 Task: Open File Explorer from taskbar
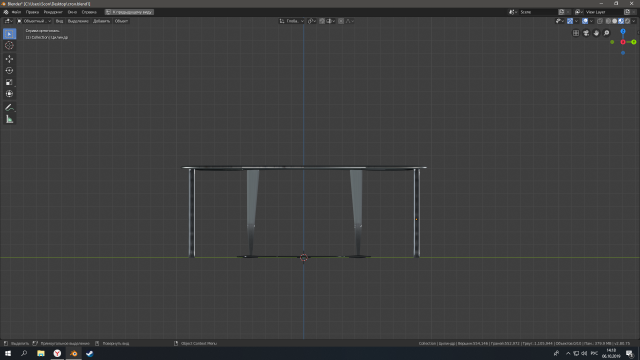[41, 353]
